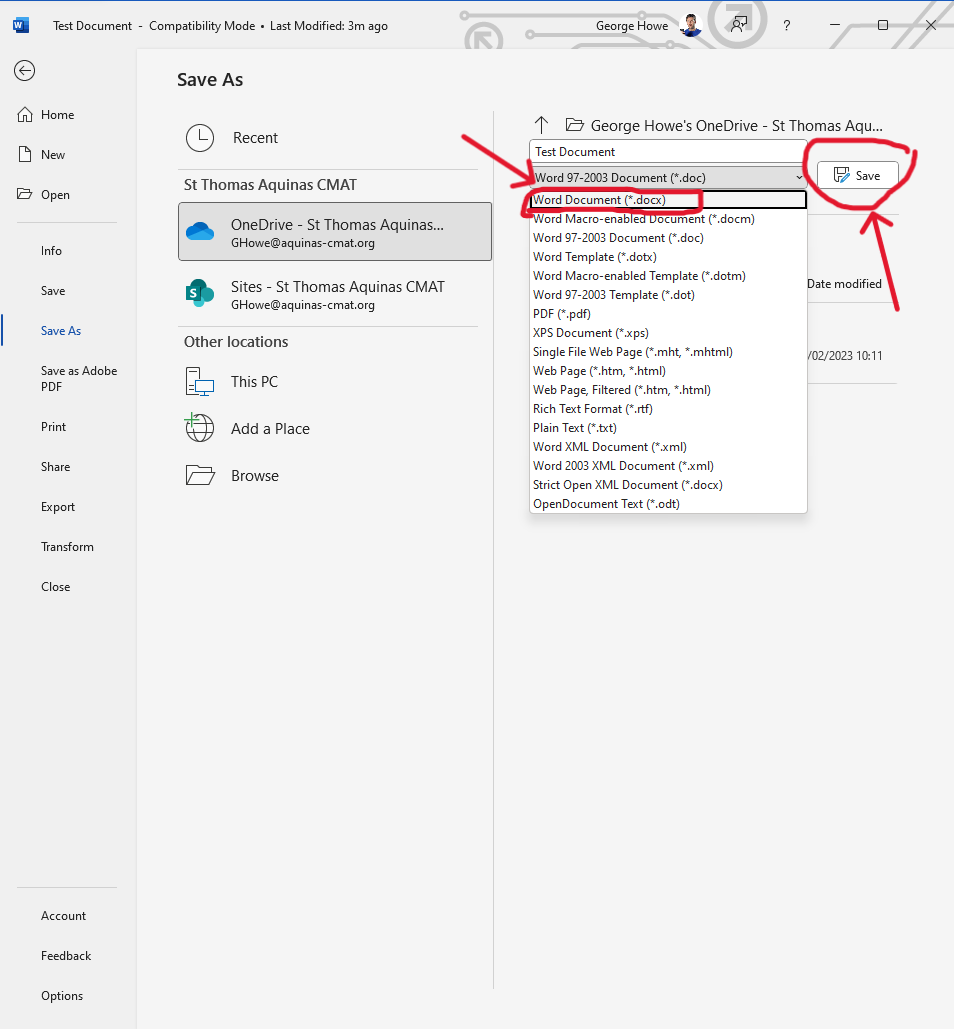Close the Word window

[x=930, y=25]
